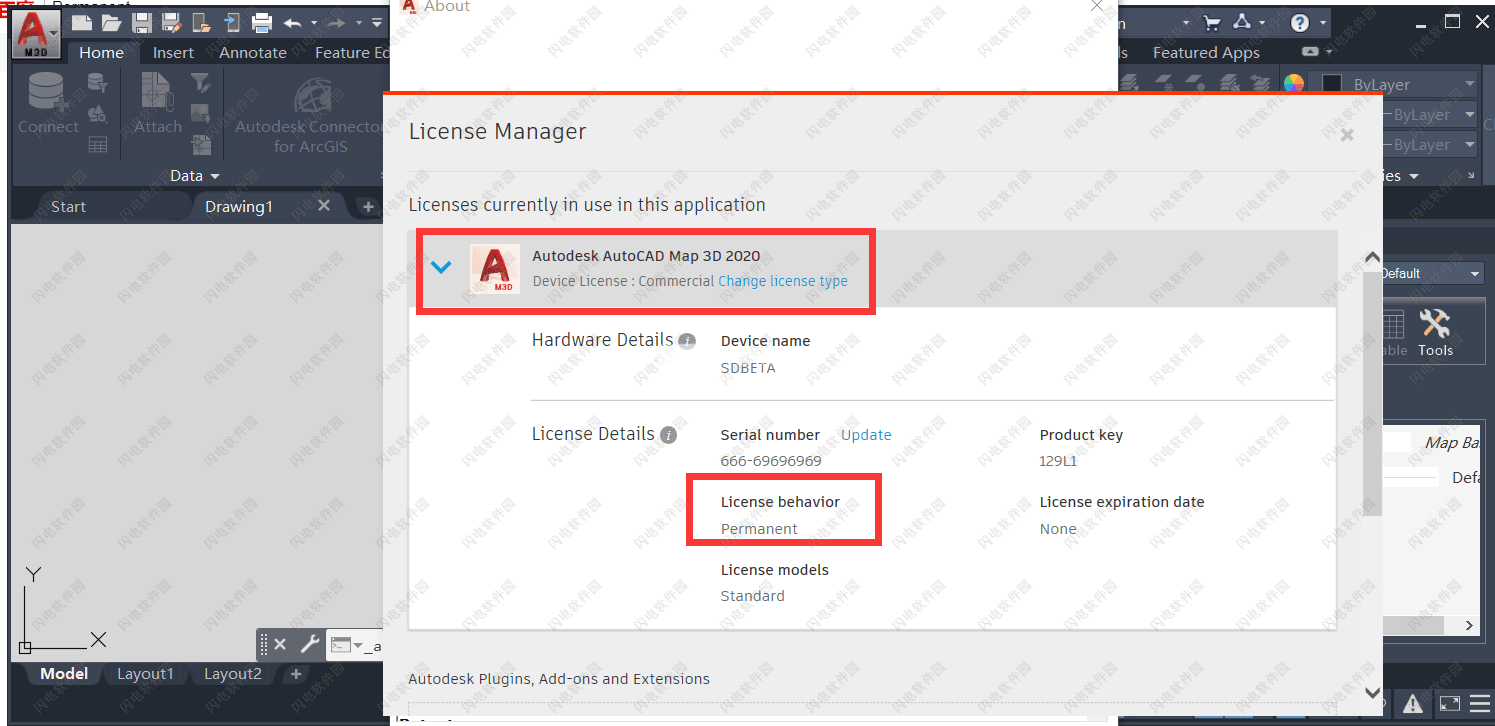The width and height of the screenshot is (1495, 726).
Task: Click the object color wheel icon
Action: [x=1294, y=84]
